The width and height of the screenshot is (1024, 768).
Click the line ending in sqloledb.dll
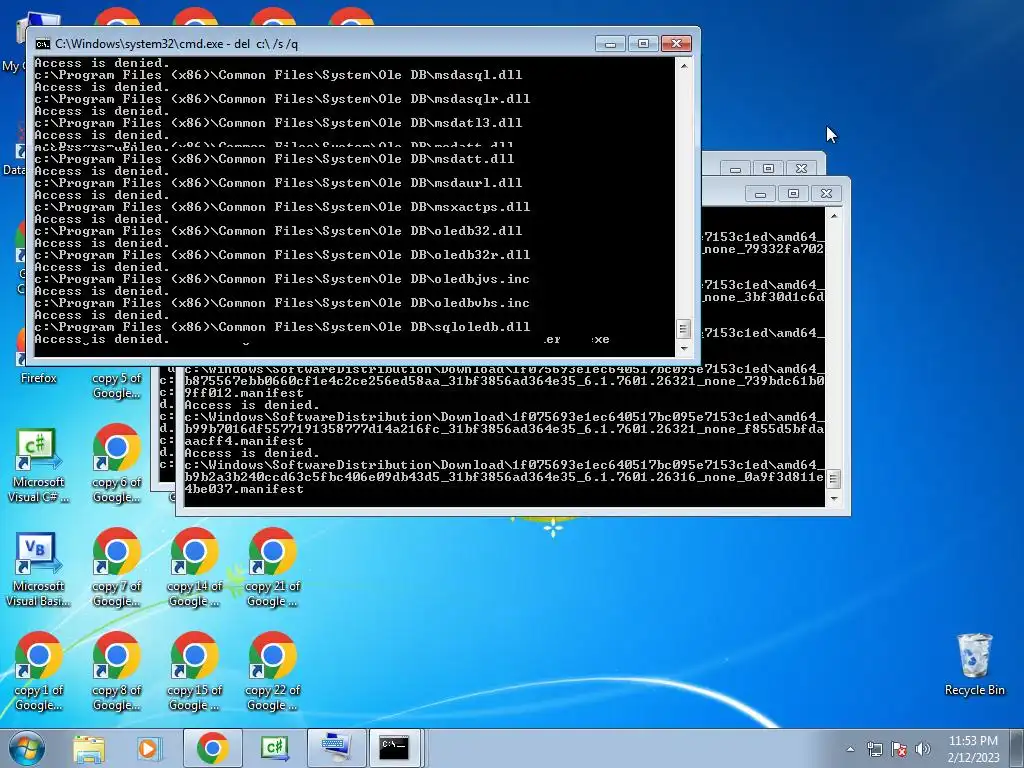tap(282, 327)
